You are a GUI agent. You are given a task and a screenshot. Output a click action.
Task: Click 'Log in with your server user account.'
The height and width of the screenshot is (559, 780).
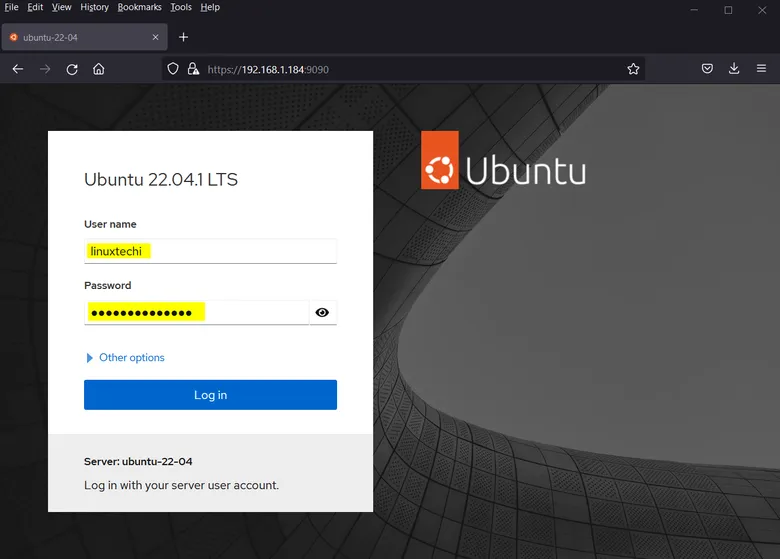[x=182, y=485]
